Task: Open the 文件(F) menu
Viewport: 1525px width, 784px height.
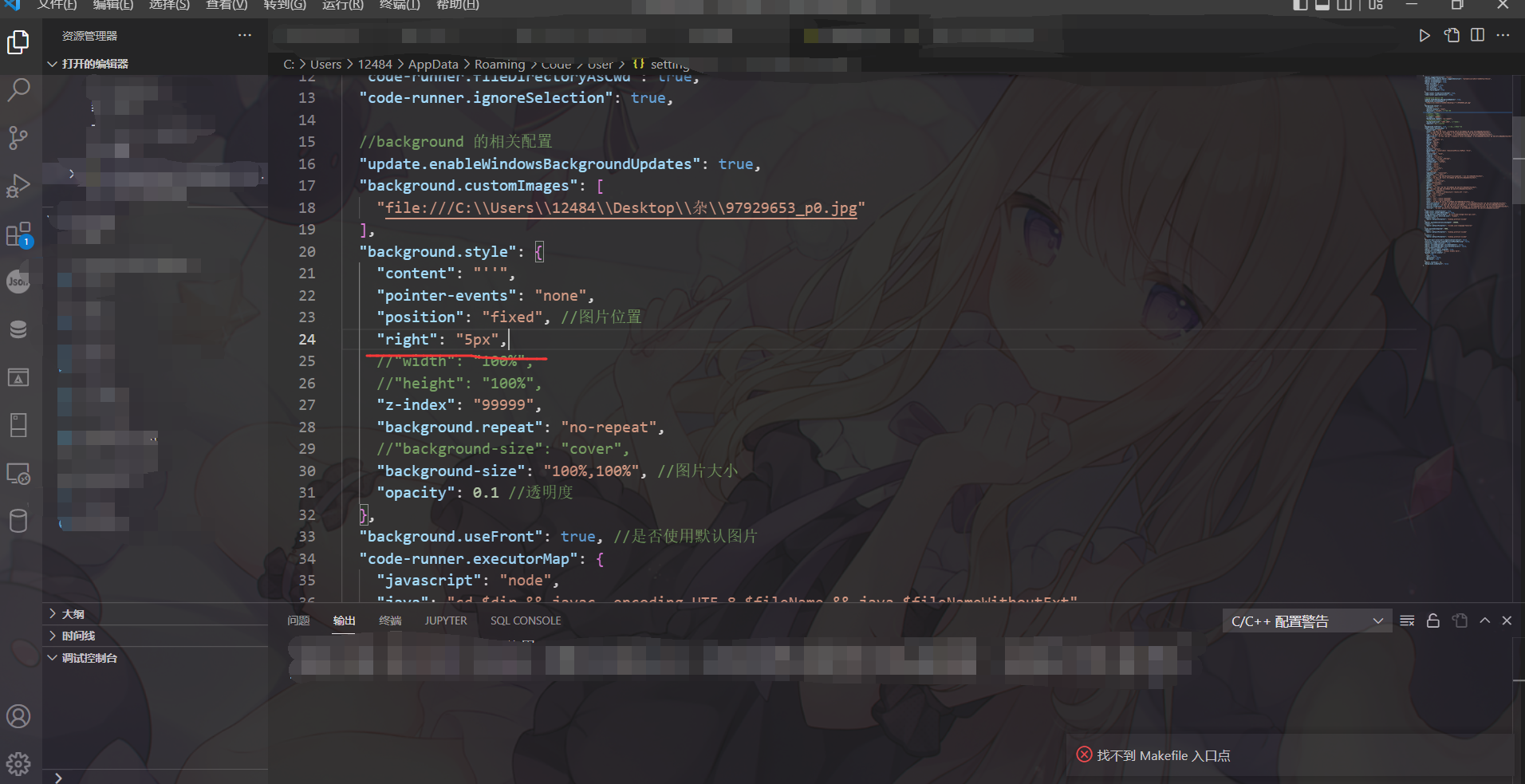Action: tap(57, 5)
